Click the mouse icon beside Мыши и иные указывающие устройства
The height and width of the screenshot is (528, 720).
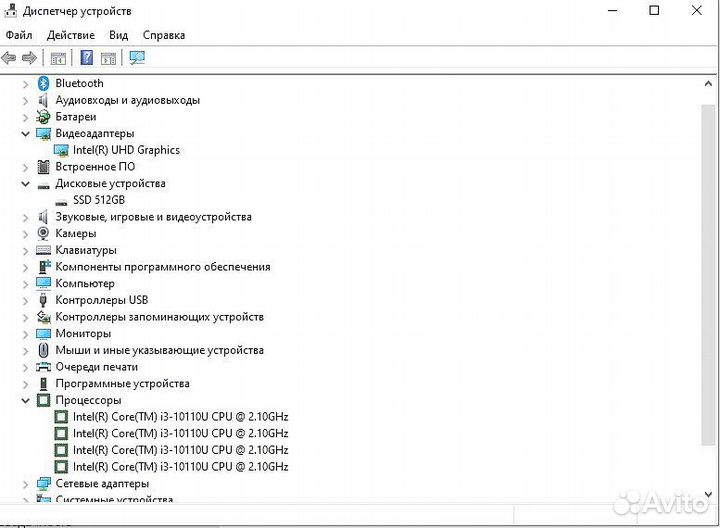pos(43,350)
